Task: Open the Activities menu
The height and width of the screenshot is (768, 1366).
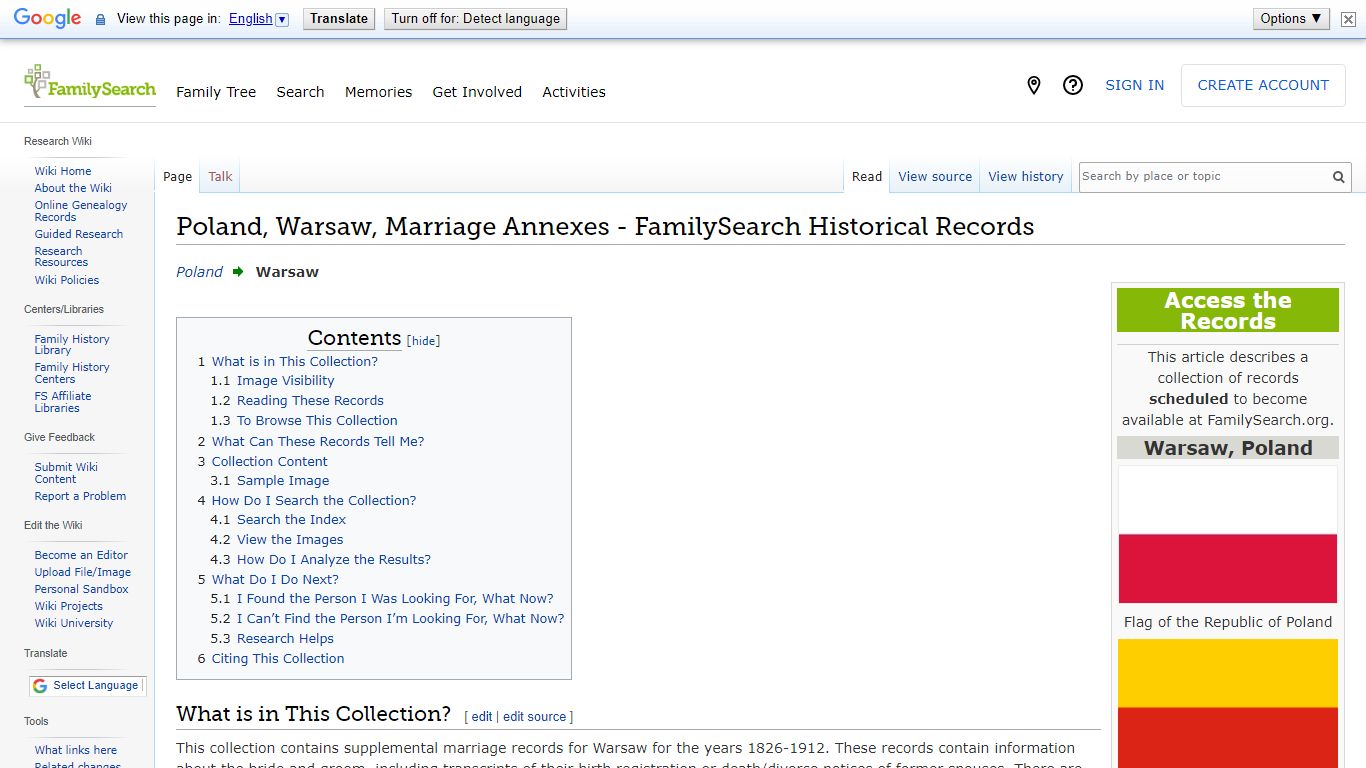Action: pyautogui.click(x=574, y=92)
